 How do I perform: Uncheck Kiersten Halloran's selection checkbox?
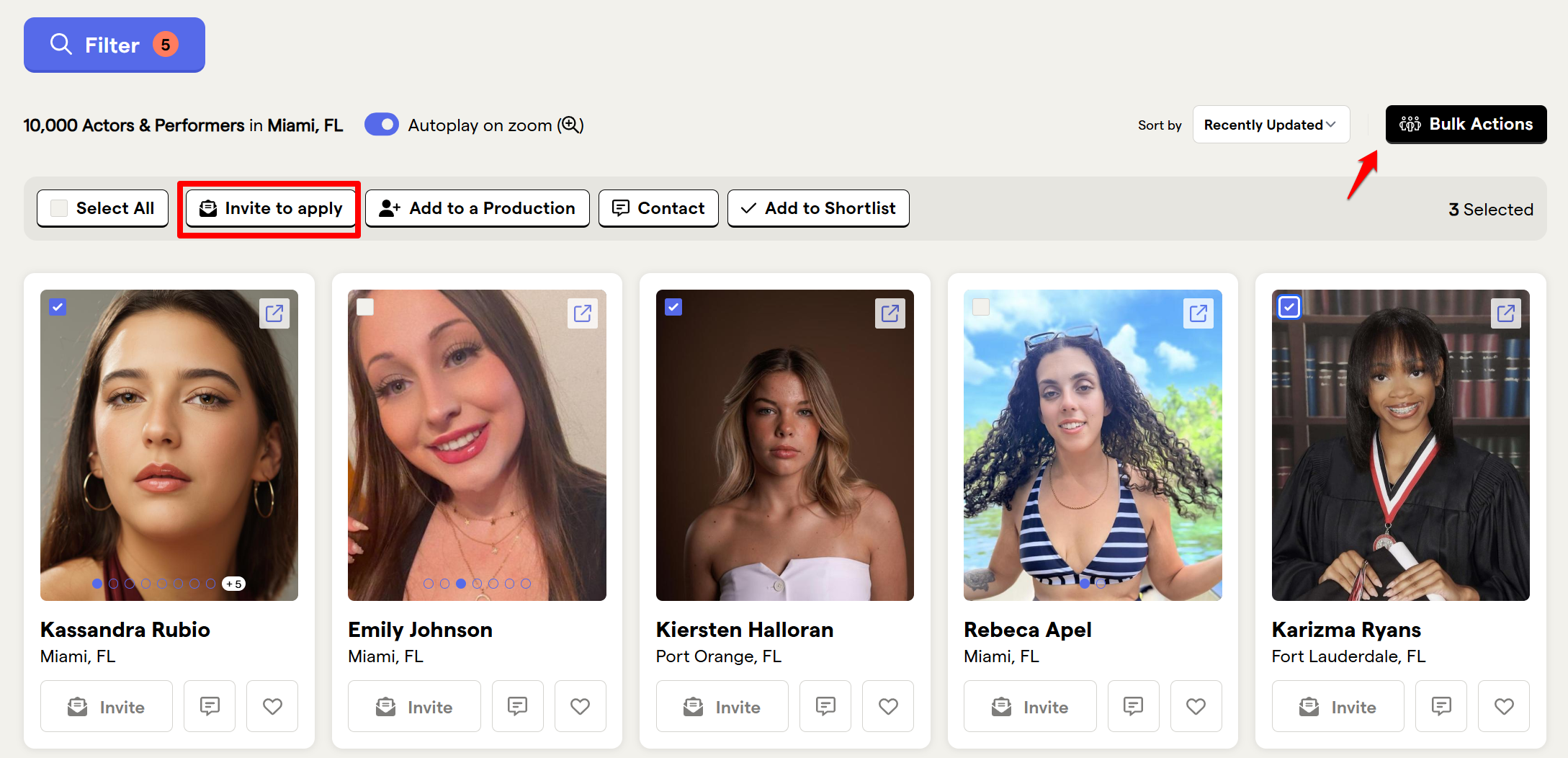[673, 307]
